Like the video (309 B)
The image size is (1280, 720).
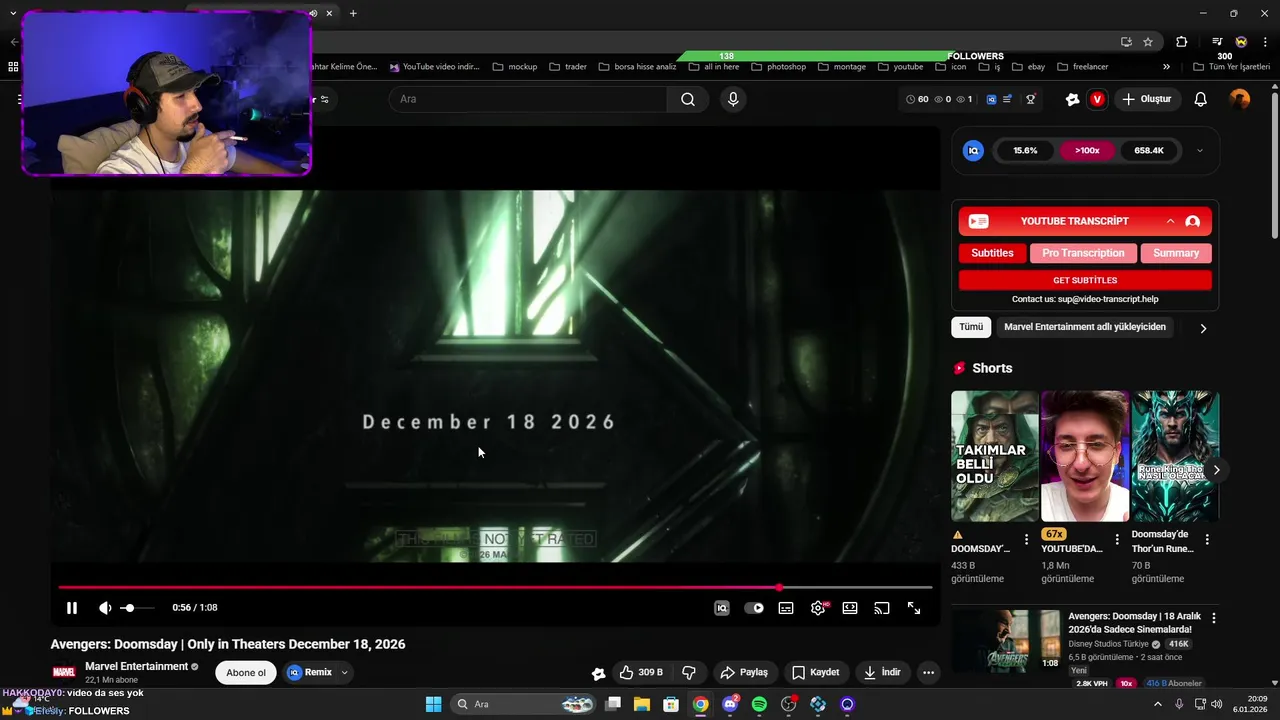[x=640, y=672]
